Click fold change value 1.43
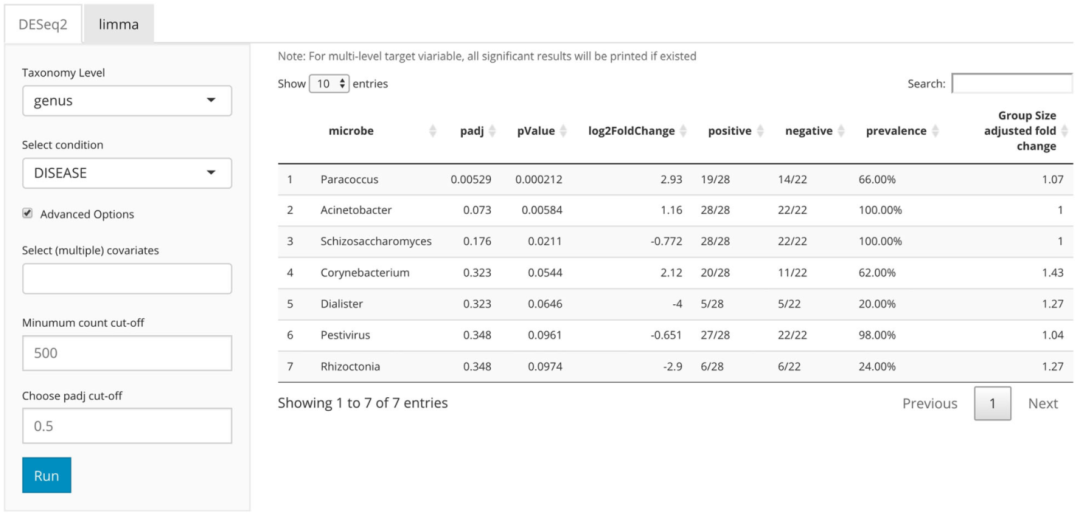Screen dimensions: 1080x518 pyautogui.click(x=1052, y=273)
